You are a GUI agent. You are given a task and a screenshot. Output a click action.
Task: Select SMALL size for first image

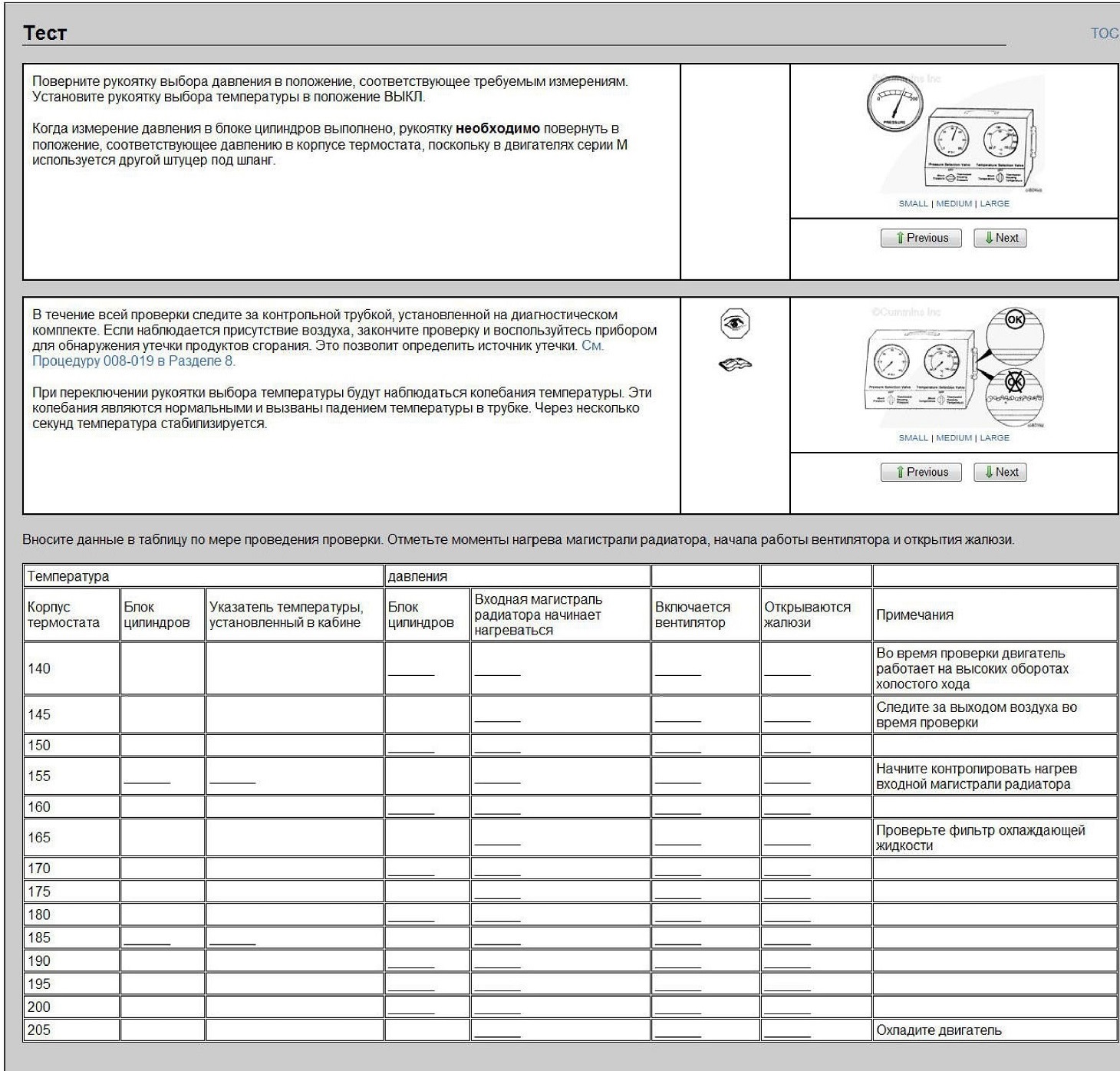[913, 203]
